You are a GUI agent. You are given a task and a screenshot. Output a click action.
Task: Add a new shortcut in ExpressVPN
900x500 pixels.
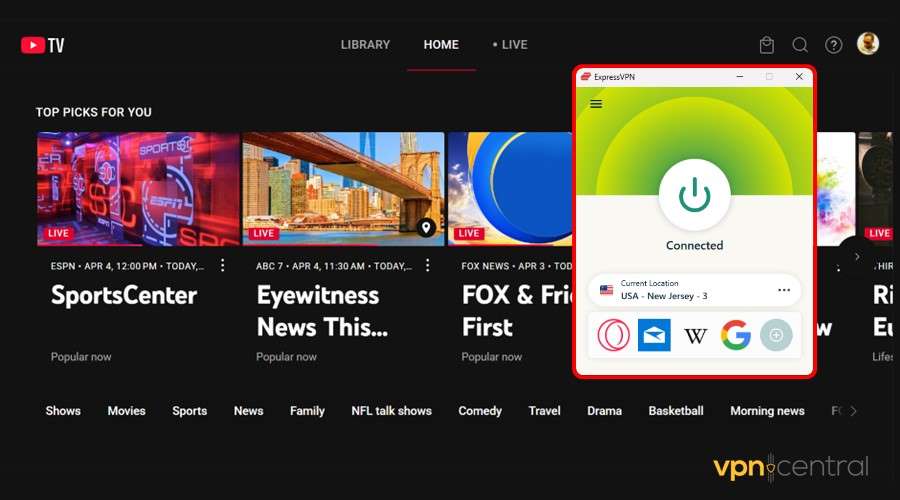(776, 335)
